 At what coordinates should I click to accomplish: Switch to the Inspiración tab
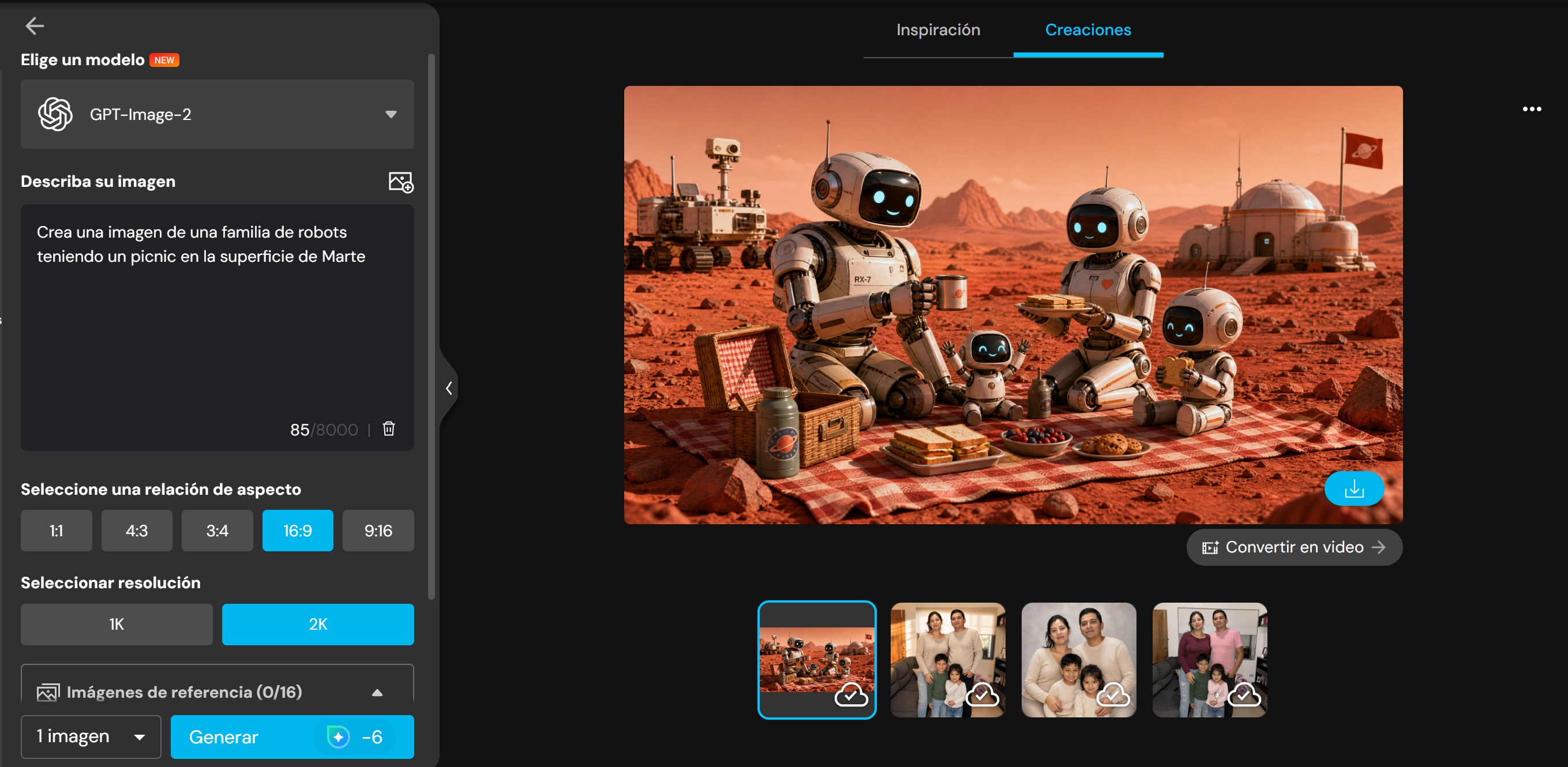coord(938,30)
